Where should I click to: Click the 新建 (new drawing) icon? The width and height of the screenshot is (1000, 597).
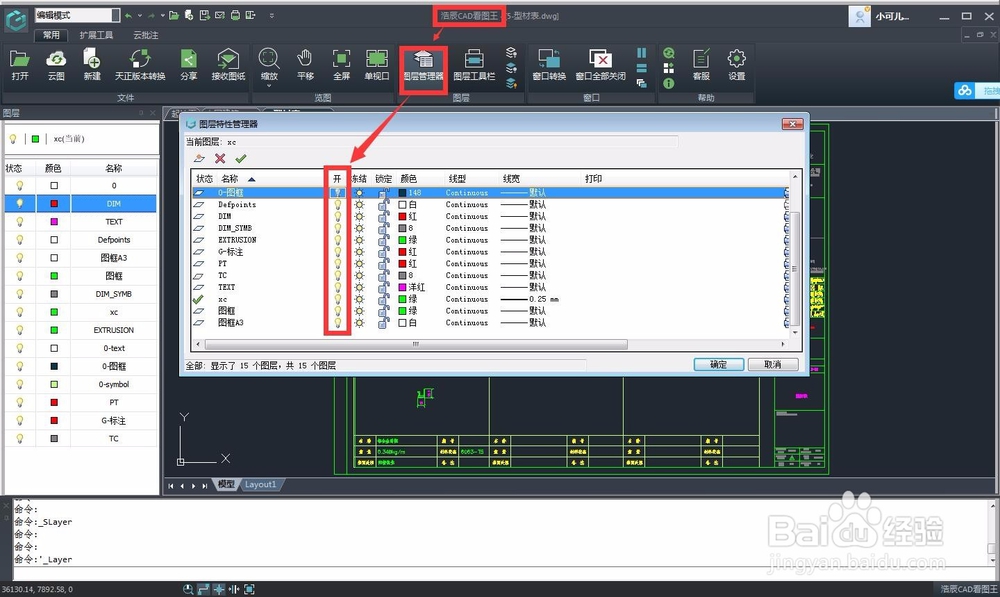92,65
